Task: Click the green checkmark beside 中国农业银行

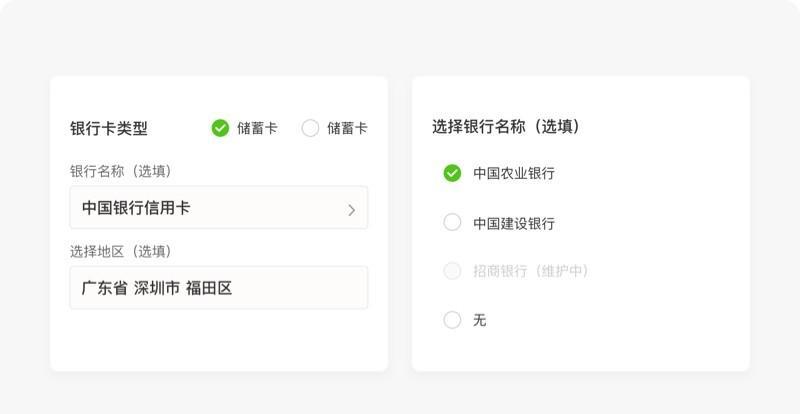Action: pos(452,173)
